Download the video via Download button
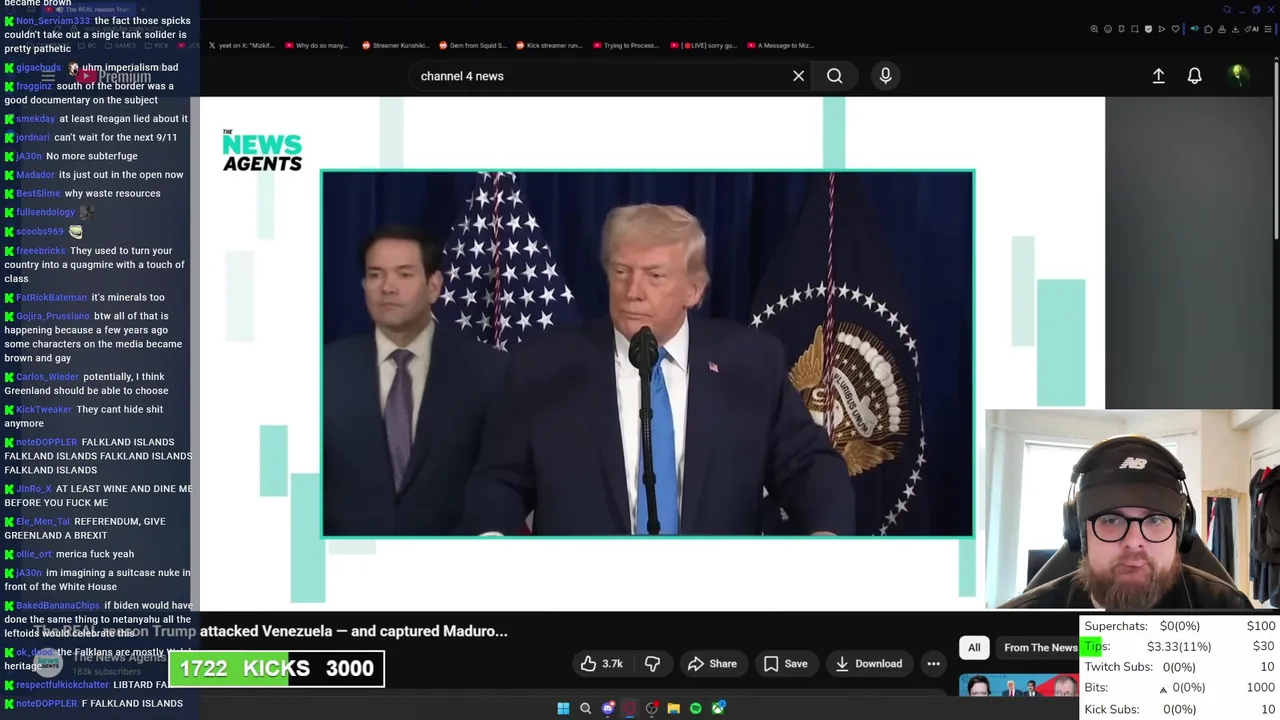The image size is (1280, 720). (x=868, y=663)
